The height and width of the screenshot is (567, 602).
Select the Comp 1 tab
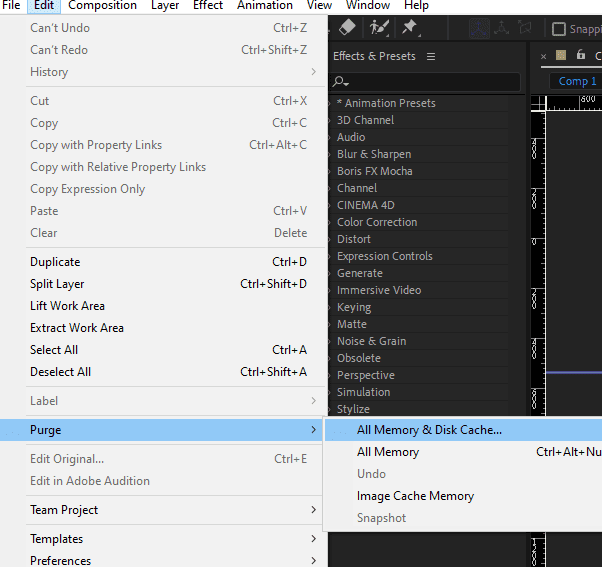(577, 81)
